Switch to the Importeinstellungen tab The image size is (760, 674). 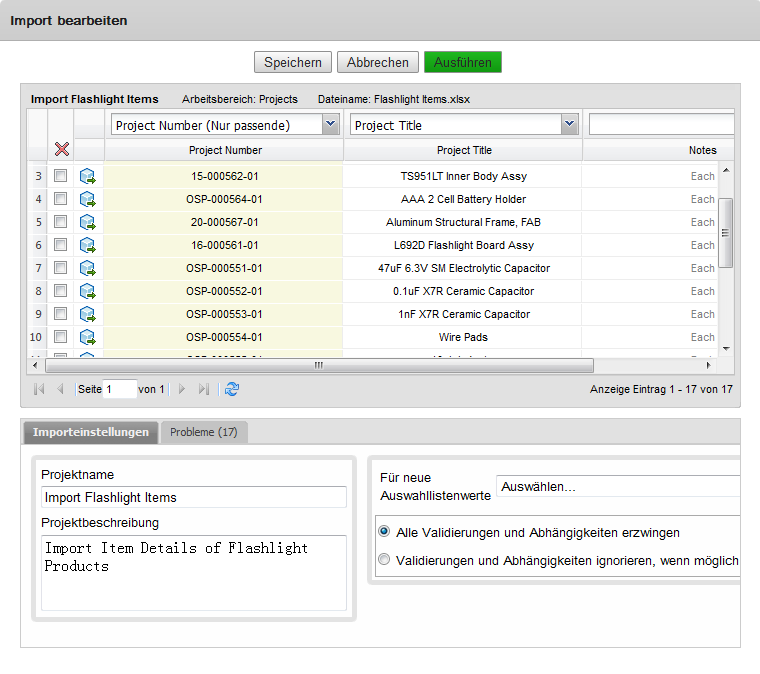(91, 432)
